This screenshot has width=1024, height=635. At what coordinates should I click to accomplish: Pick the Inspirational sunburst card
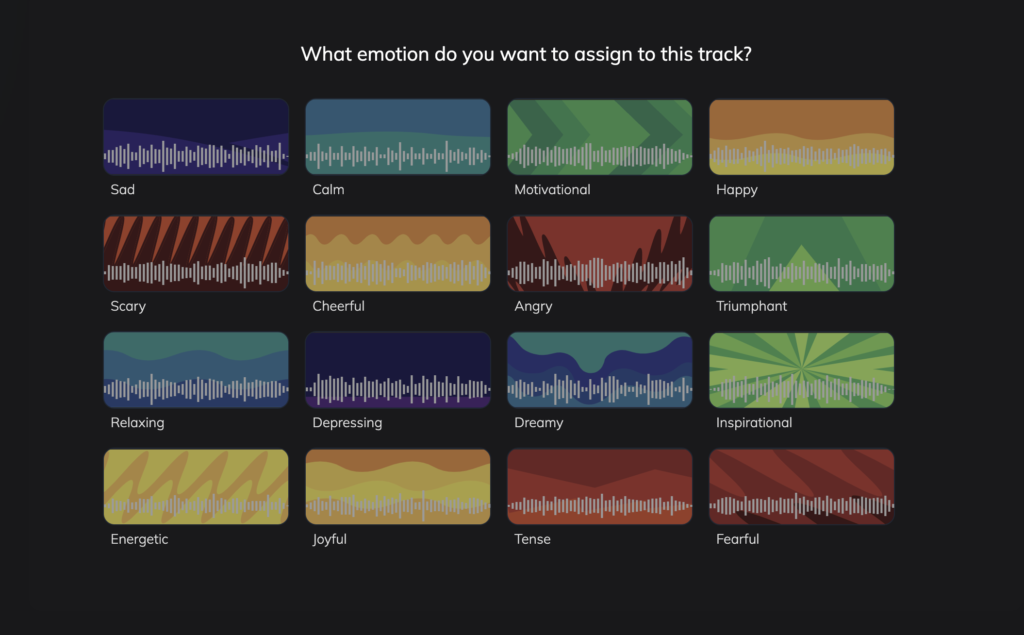(x=802, y=370)
